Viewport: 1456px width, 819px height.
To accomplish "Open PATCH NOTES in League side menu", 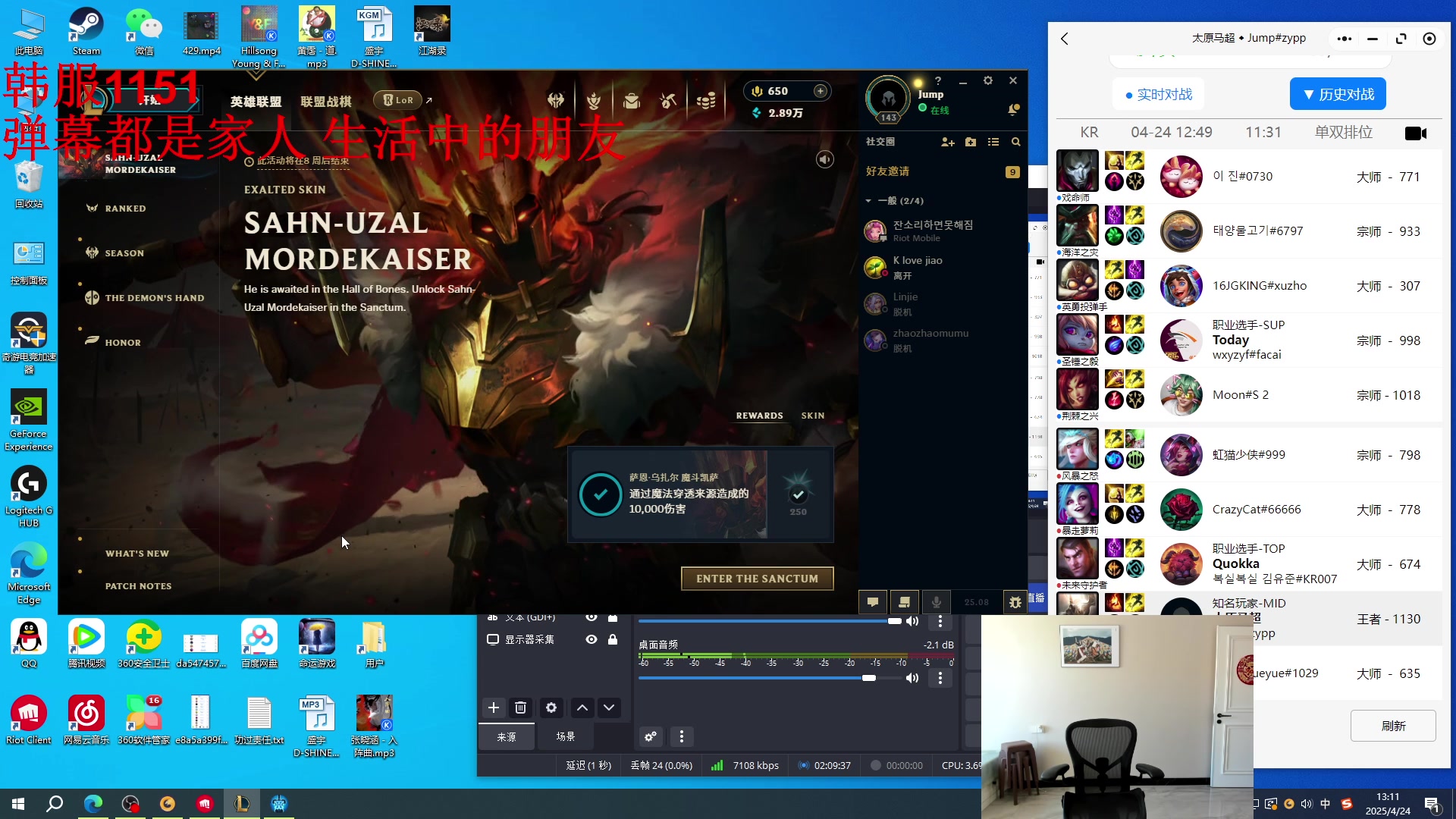I will point(139,586).
